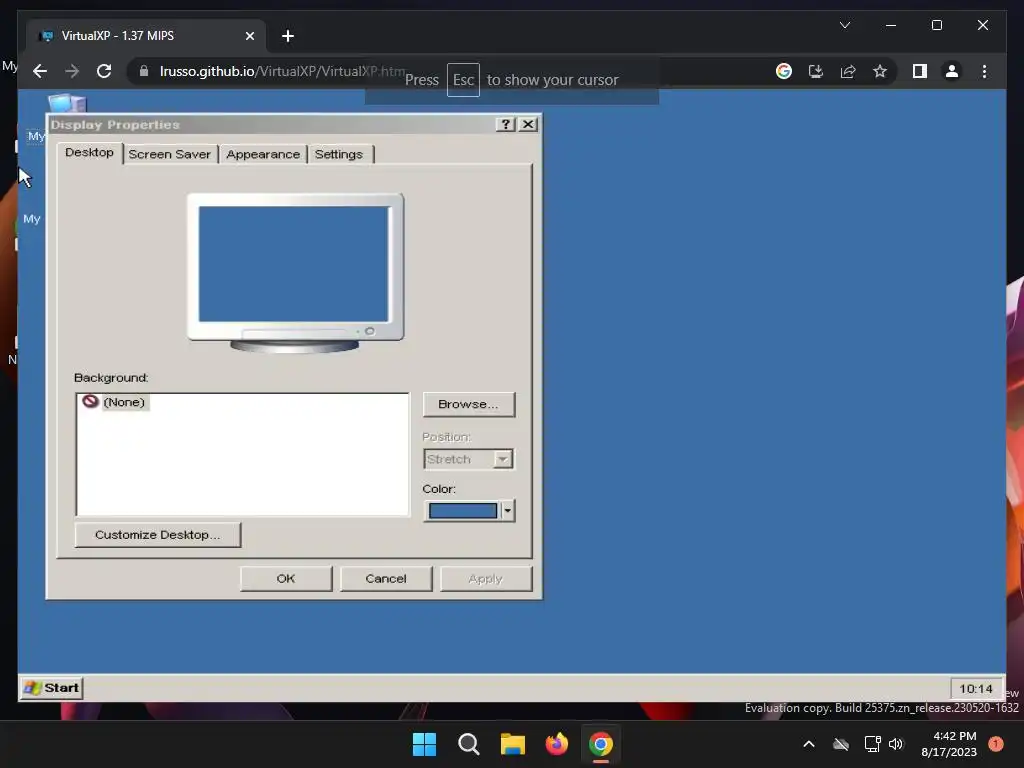
Task: Click the desktop icon above the dialog
Action: 67,103
